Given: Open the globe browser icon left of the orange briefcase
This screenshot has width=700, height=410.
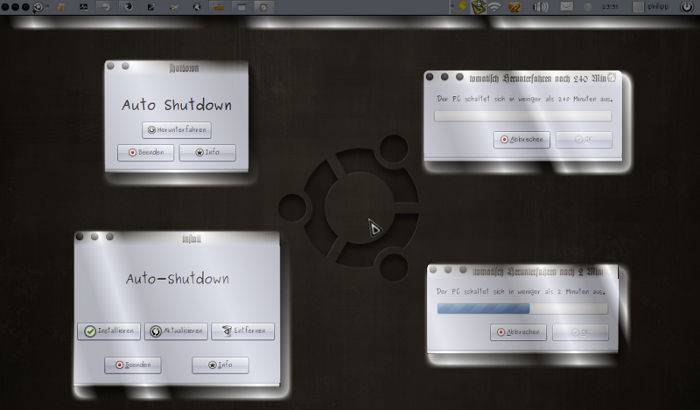Looking at the screenshot, I should 196,7.
